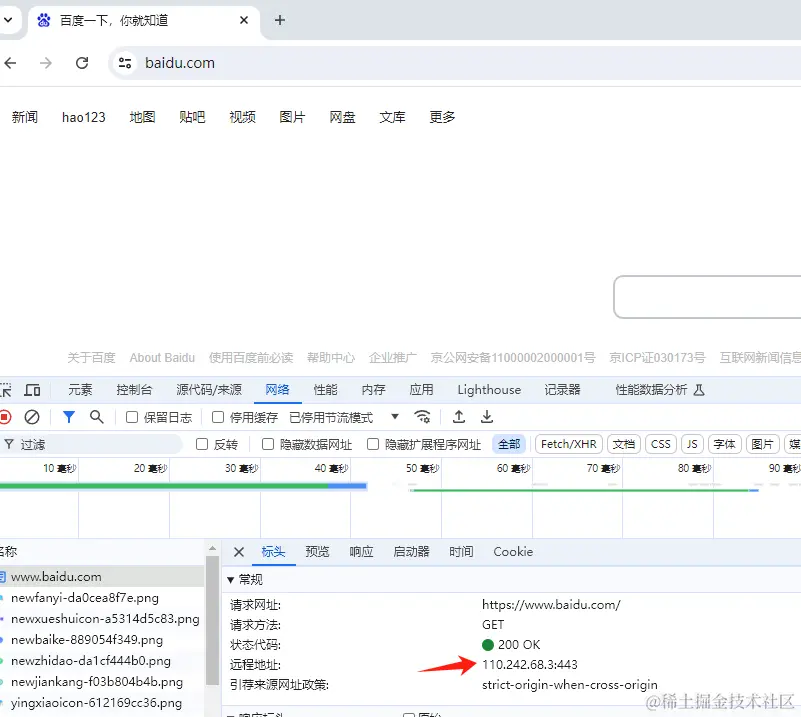Tick the 反转 checkbox
Viewport: 801px width, 717px height.
point(202,444)
